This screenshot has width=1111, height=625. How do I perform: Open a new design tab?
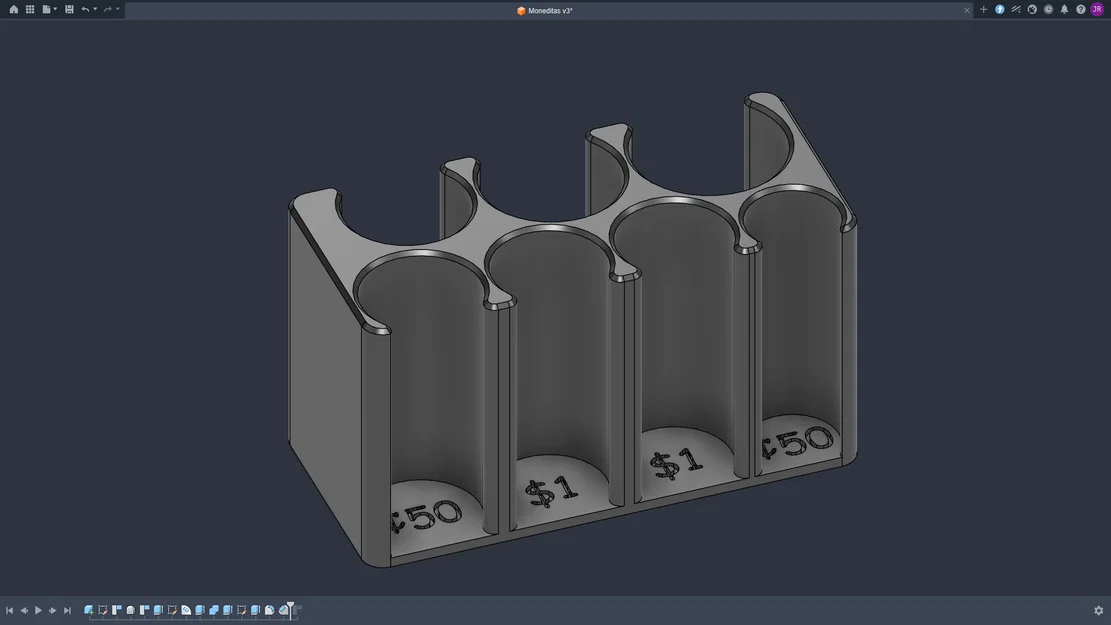[x=983, y=10]
